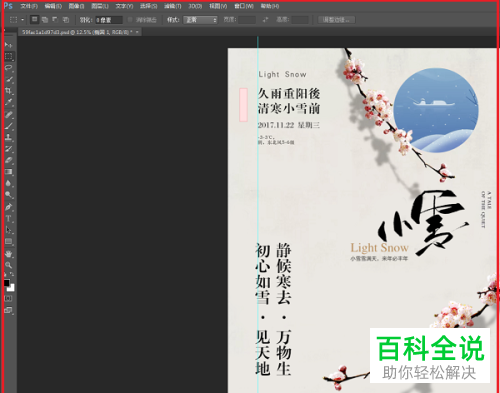The image size is (500, 393).
Task: Click the Feather value input field
Action: 109,20
